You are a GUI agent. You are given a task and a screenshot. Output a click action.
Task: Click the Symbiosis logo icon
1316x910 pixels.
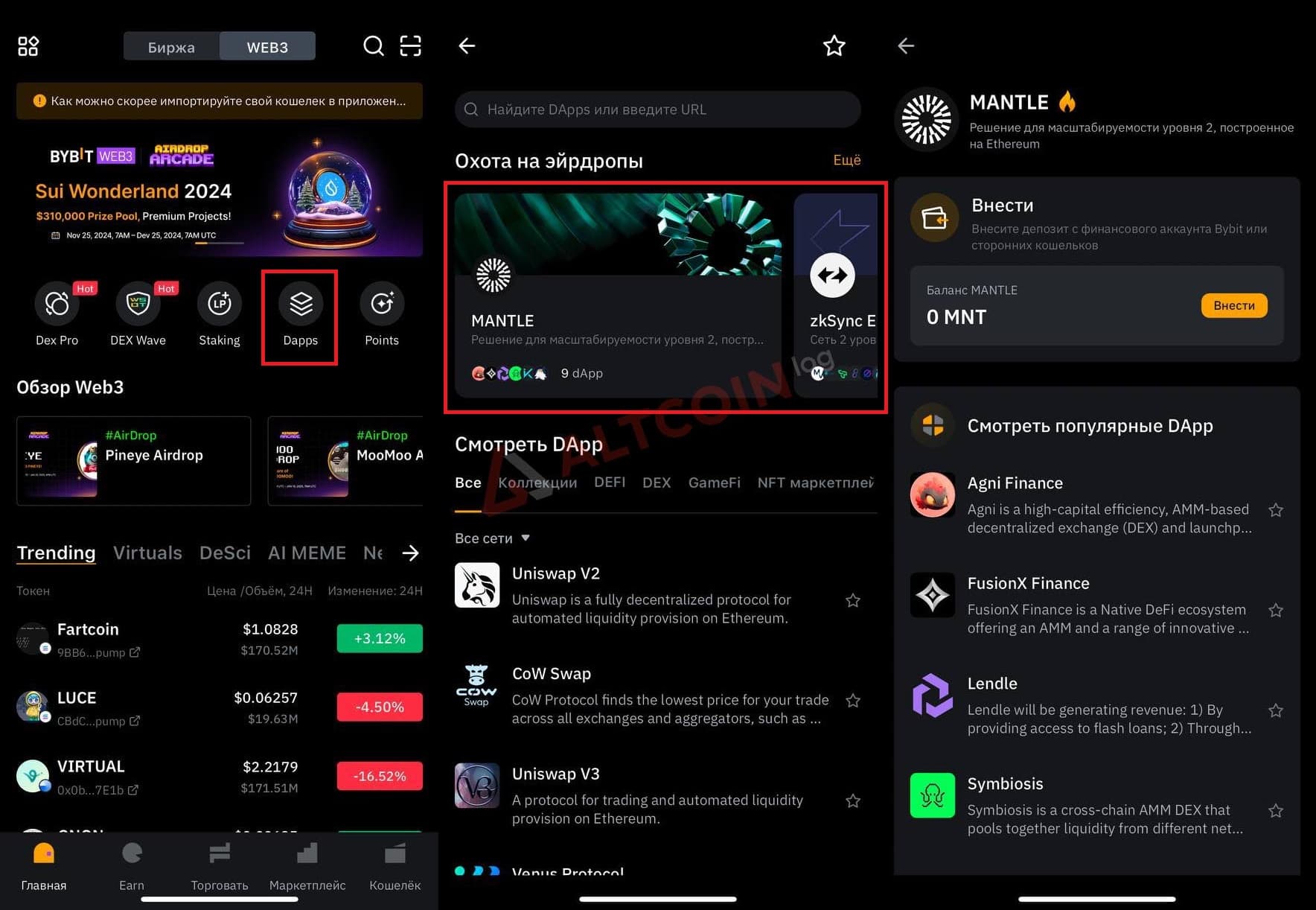933,795
